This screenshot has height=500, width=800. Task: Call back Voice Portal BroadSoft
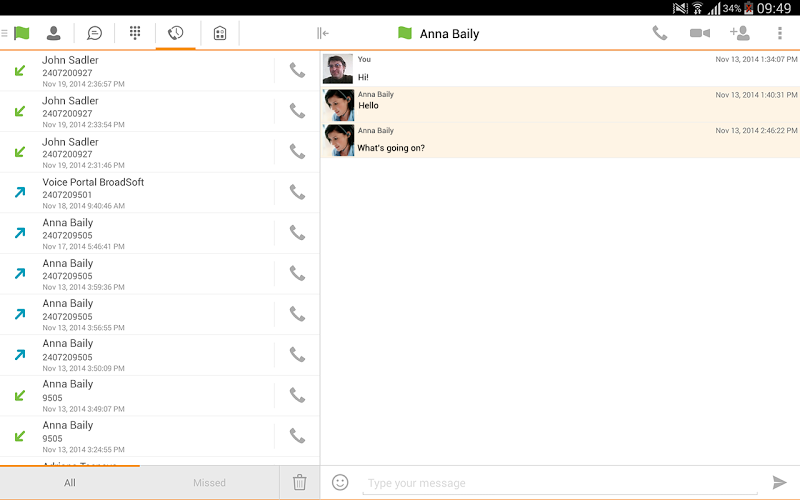[x=297, y=192]
